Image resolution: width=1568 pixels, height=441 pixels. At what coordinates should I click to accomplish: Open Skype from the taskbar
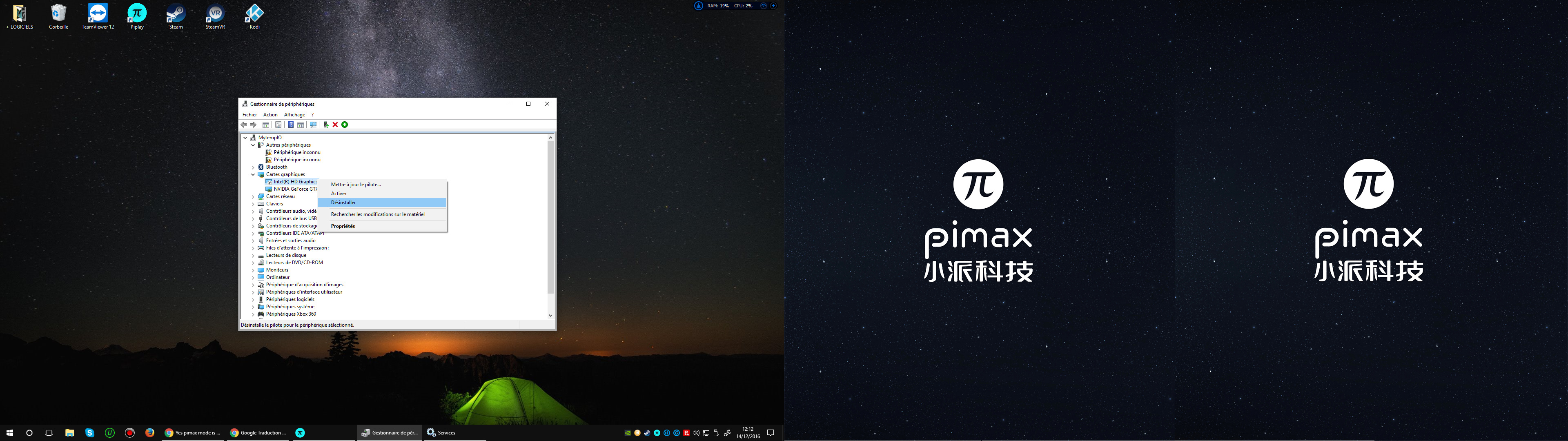coord(90,433)
